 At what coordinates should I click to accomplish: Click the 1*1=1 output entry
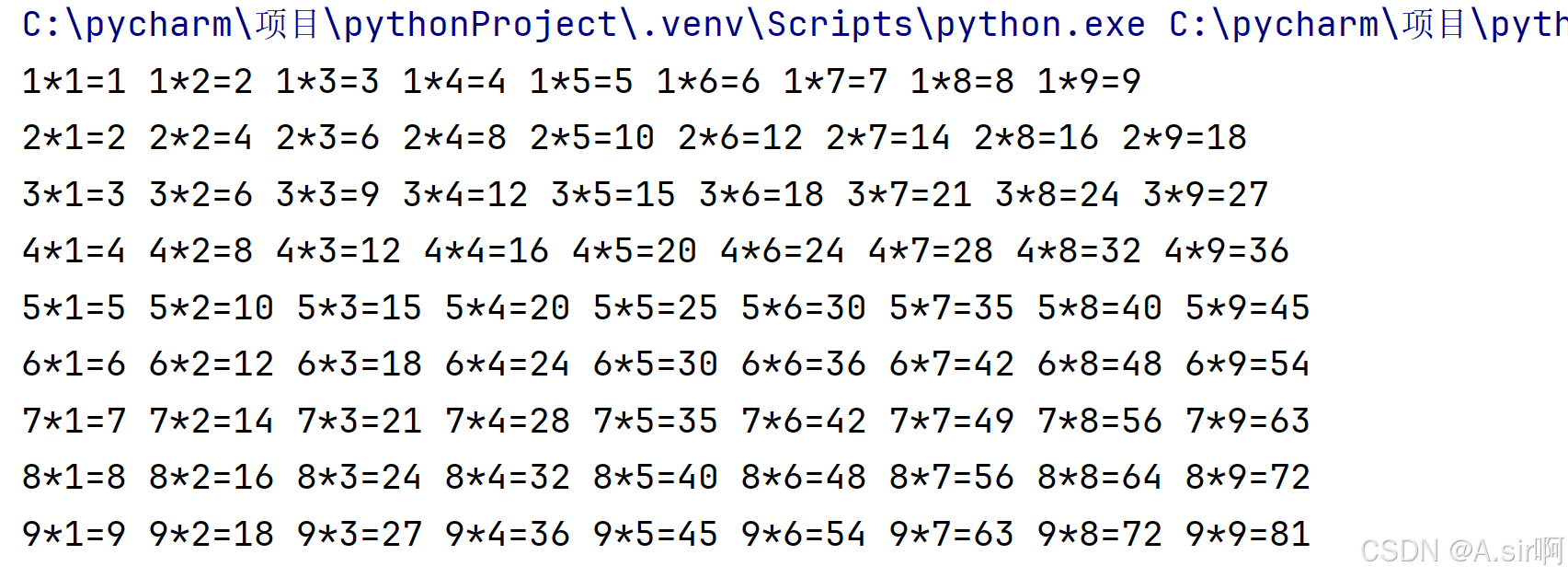click(74, 82)
